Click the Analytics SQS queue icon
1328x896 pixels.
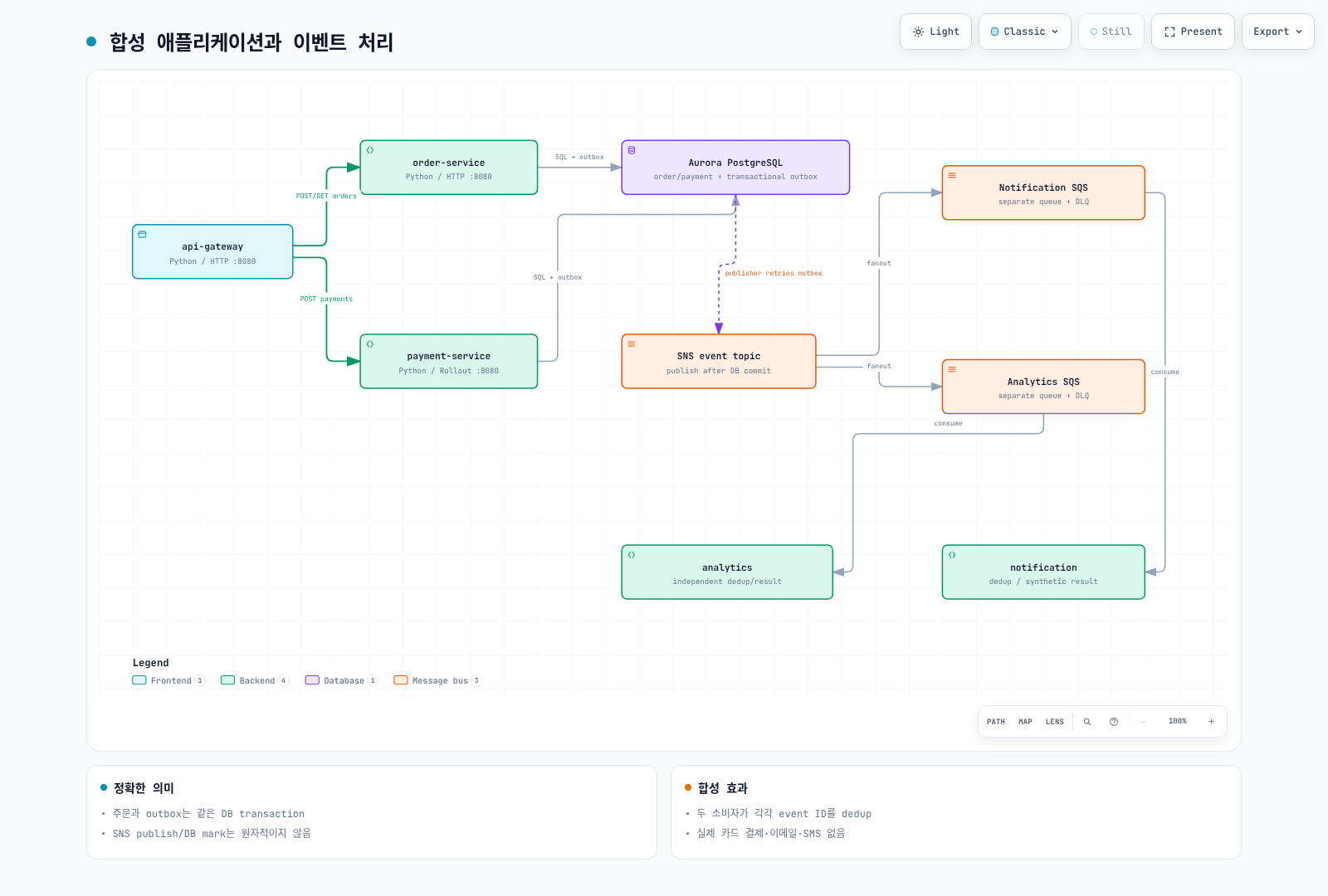(952, 369)
